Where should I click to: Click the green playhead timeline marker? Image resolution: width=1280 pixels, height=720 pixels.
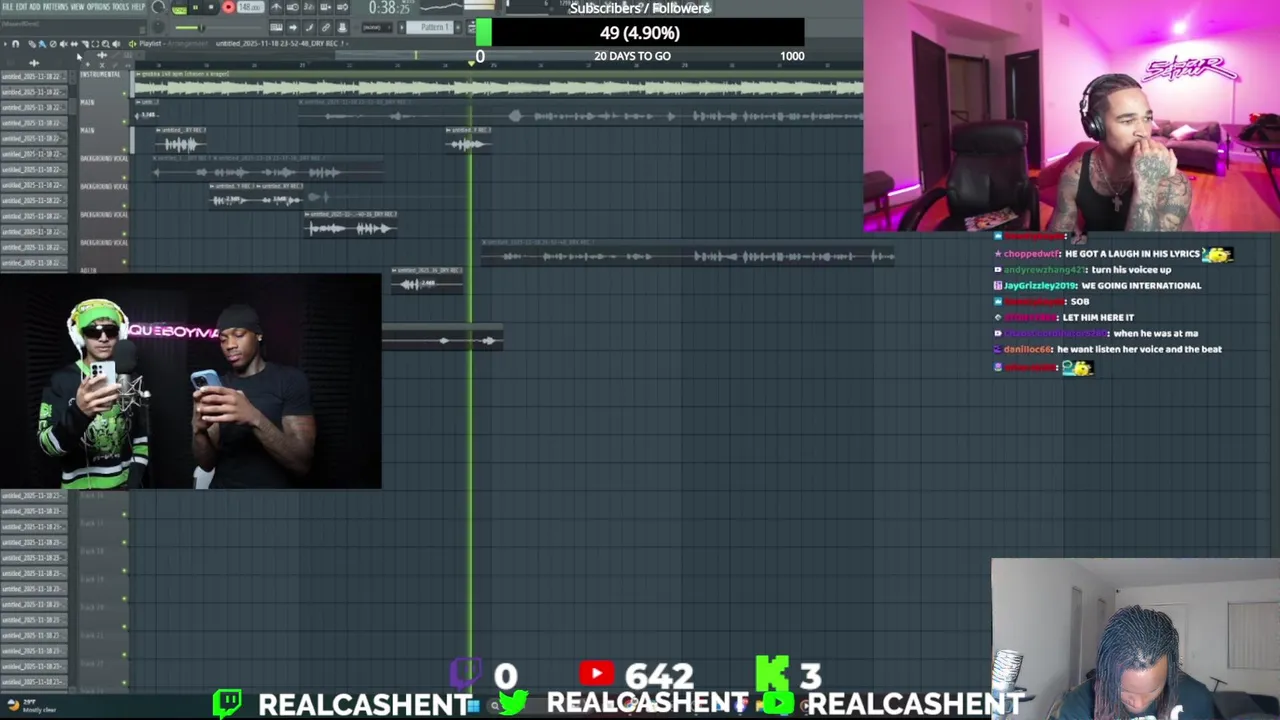[471, 62]
